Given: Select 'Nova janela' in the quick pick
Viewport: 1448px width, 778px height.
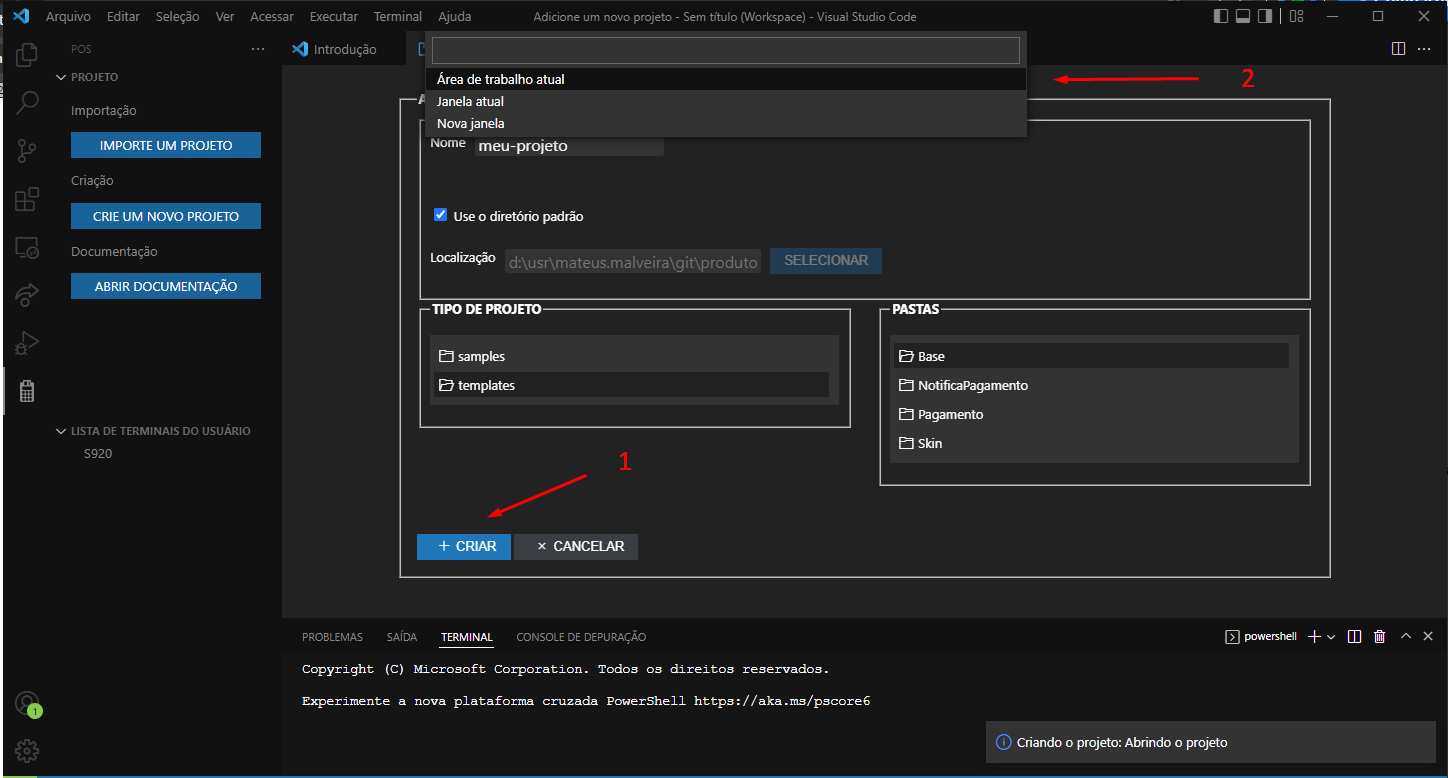Looking at the screenshot, I should click(x=470, y=123).
